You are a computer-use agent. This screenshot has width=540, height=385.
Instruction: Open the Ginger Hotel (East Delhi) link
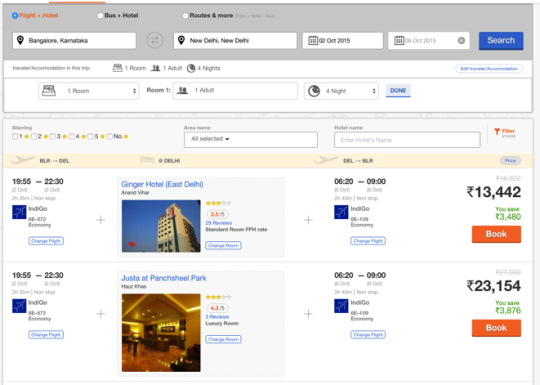click(x=162, y=184)
